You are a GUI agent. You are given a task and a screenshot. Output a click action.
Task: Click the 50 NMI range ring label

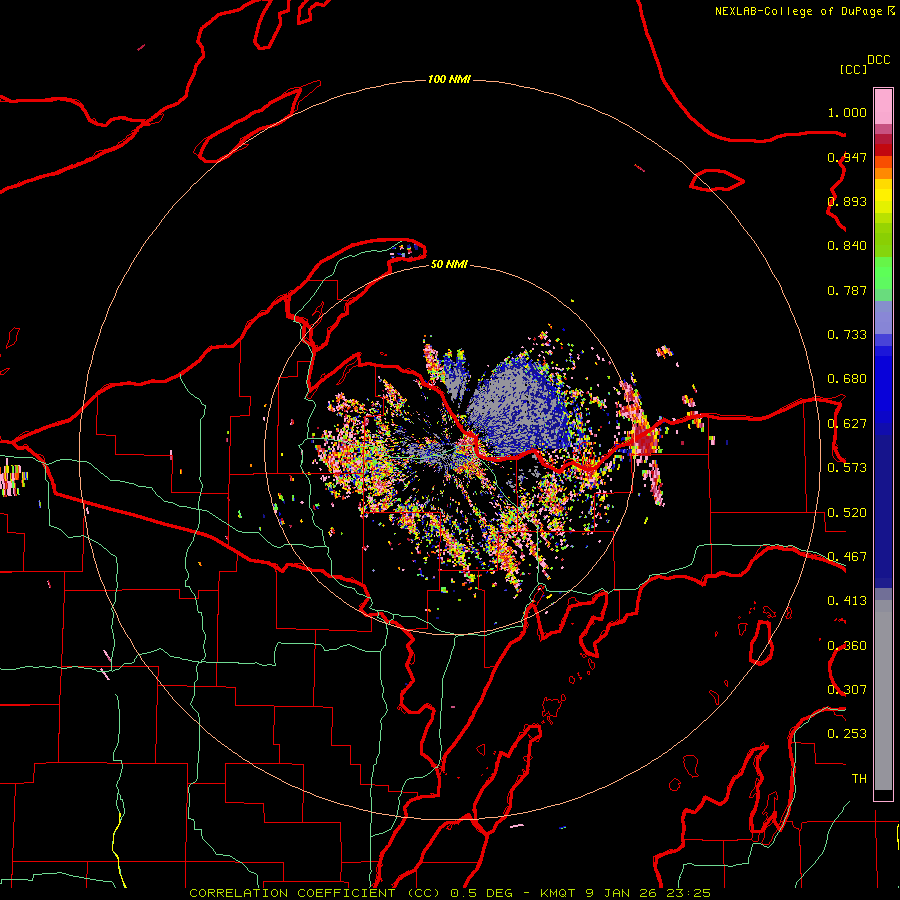[x=449, y=264]
